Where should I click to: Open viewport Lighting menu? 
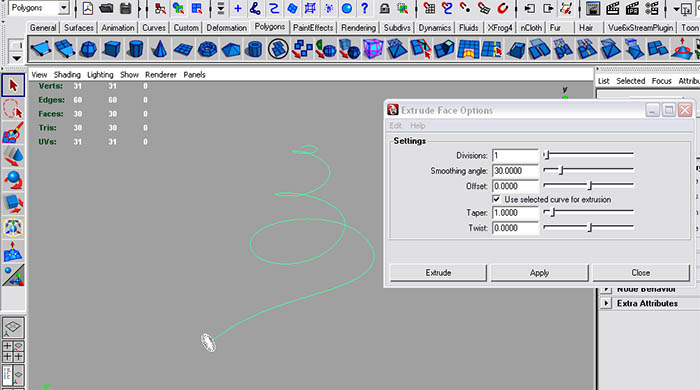tap(100, 75)
